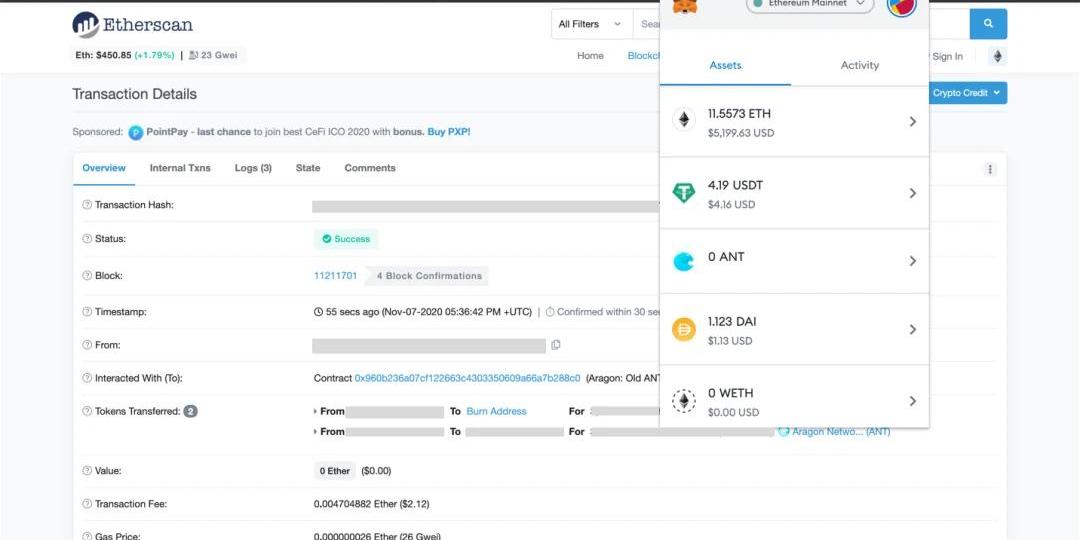
Task: Click the $5,199.63 USD balance text
Action: (741, 133)
